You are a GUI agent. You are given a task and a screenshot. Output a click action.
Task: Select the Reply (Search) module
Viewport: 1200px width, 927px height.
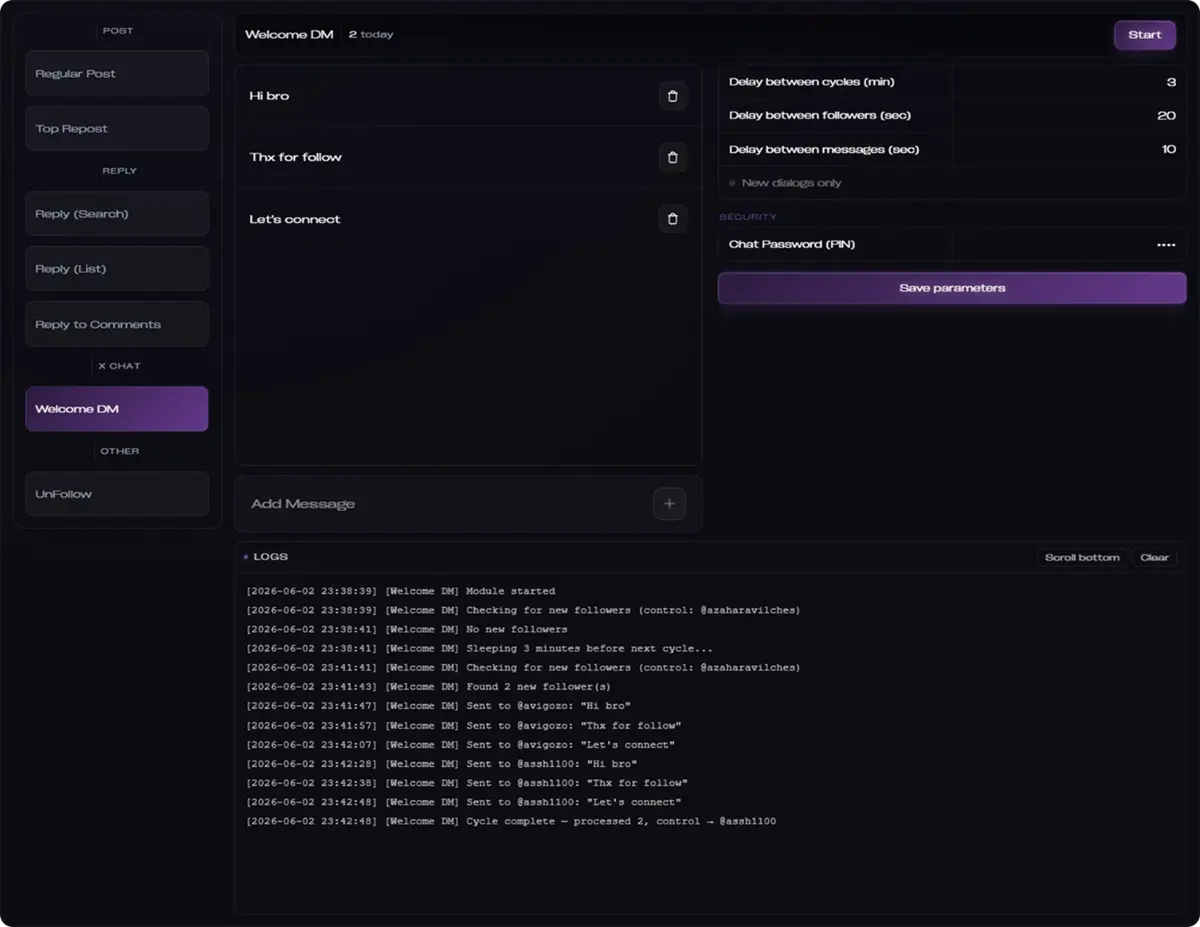pyautogui.click(x=117, y=214)
